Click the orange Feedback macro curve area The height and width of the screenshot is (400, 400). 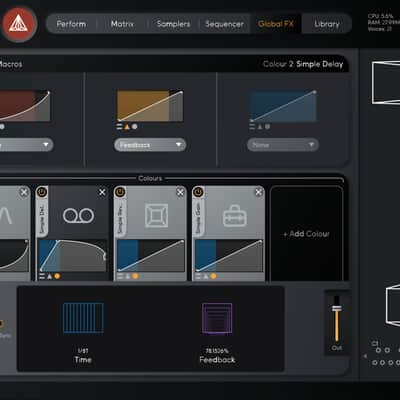click(x=150, y=106)
